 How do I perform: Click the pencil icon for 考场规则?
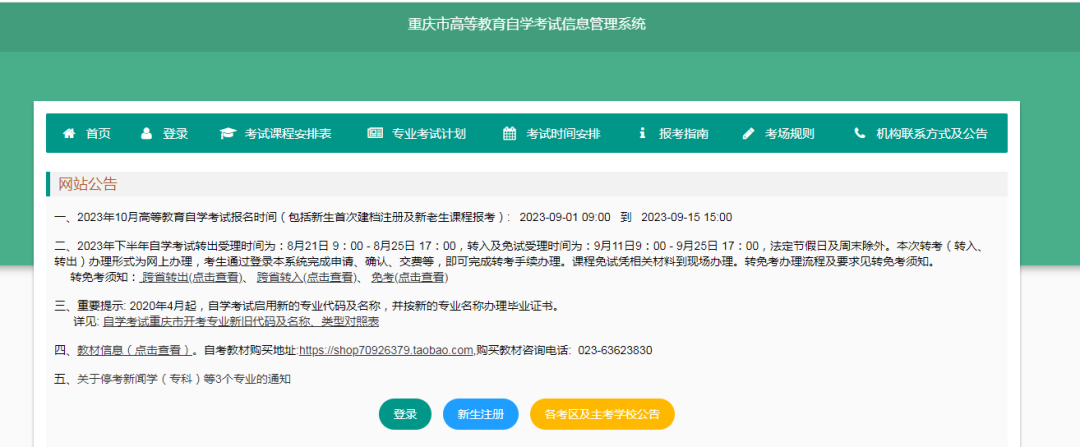coord(748,134)
